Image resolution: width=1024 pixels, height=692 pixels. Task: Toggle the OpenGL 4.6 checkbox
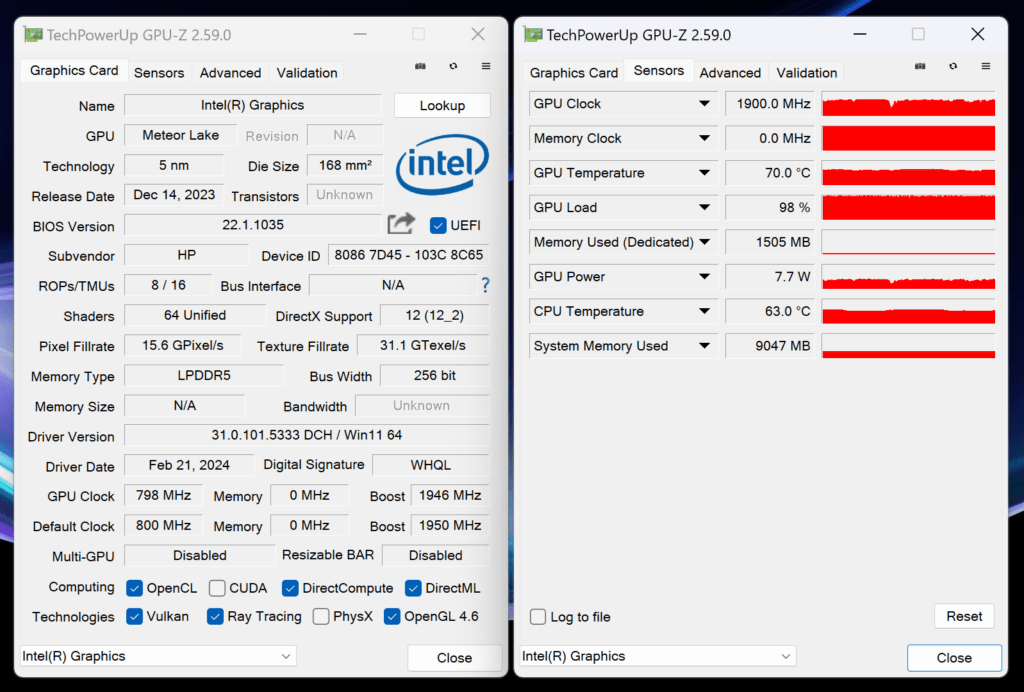click(392, 616)
